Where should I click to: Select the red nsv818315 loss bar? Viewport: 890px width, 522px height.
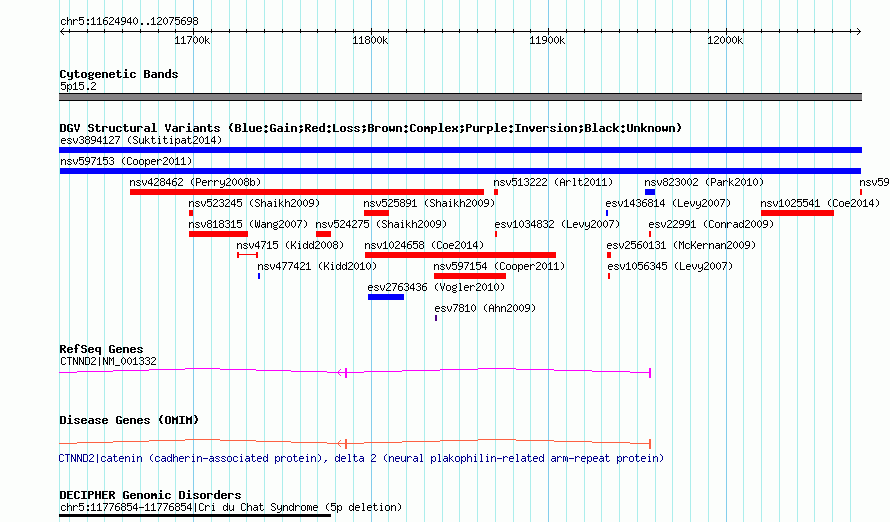pos(219,234)
